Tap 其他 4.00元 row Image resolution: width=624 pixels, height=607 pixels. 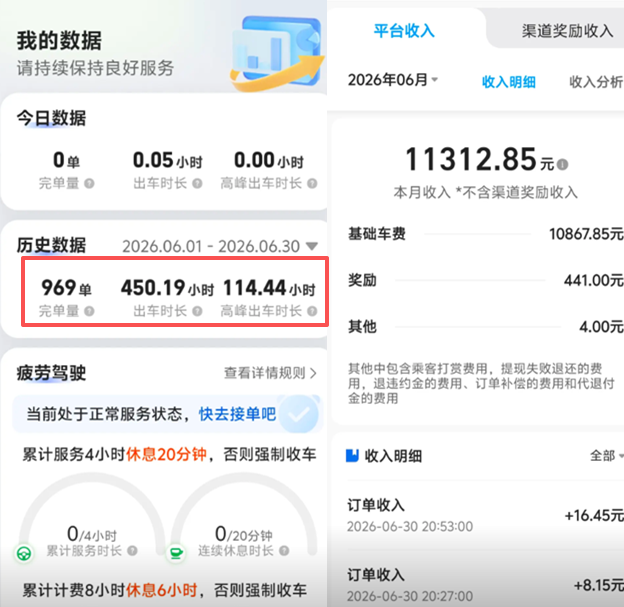coord(486,326)
